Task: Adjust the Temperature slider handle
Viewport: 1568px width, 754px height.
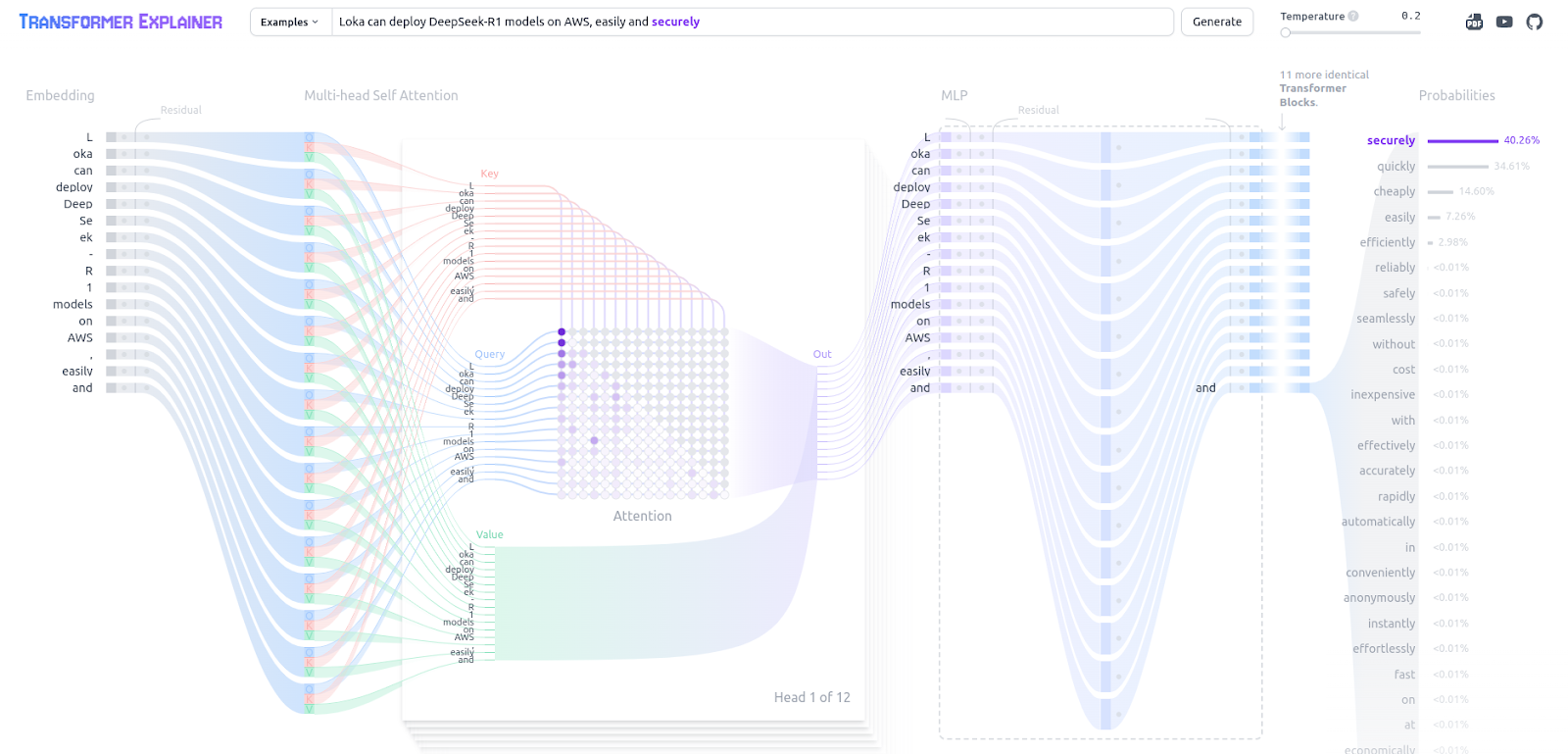Action: coord(1286,32)
